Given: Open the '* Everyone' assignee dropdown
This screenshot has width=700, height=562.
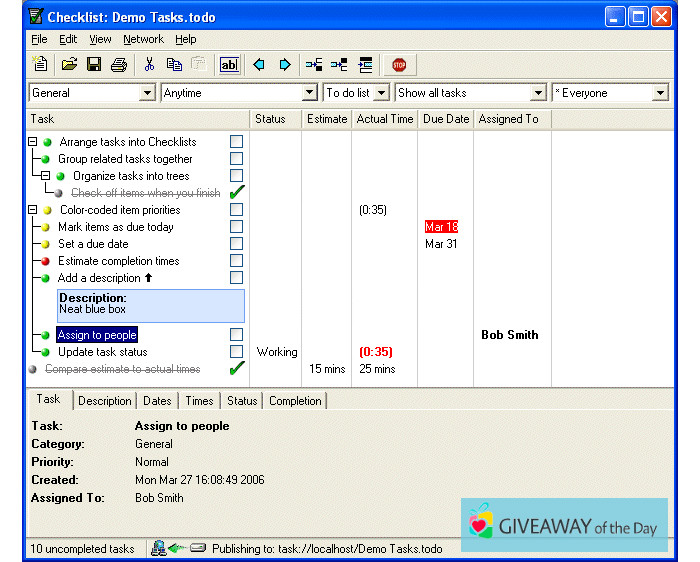Looking at the screenshot, I should click(x=660, y=93).
